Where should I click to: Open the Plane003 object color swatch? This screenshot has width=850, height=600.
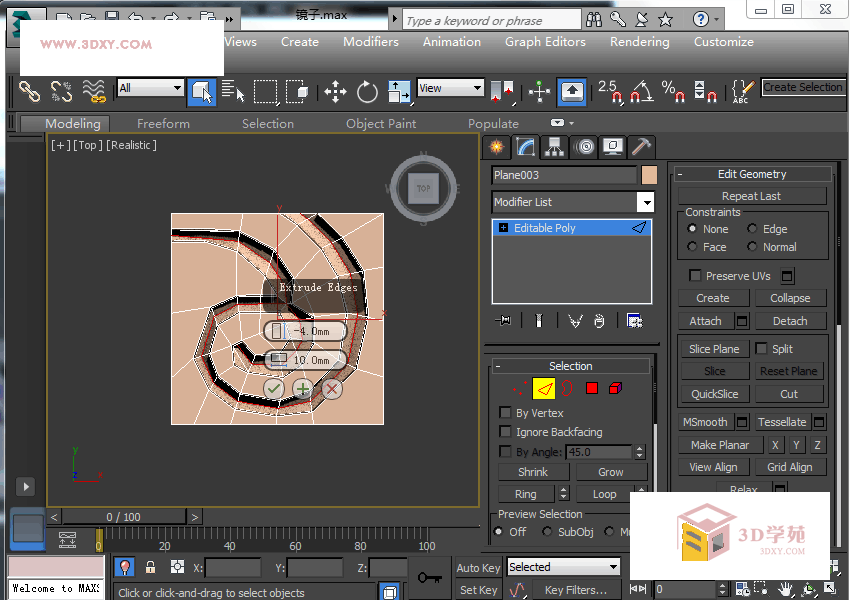click(649, 175)
